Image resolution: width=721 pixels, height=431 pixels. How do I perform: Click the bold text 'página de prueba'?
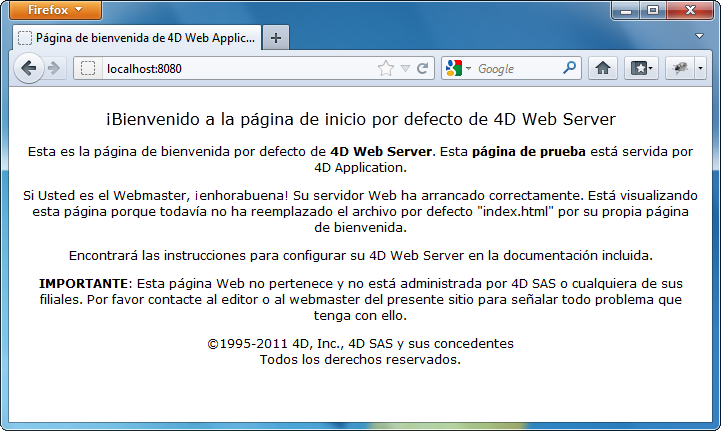click(x=529, y=152)
